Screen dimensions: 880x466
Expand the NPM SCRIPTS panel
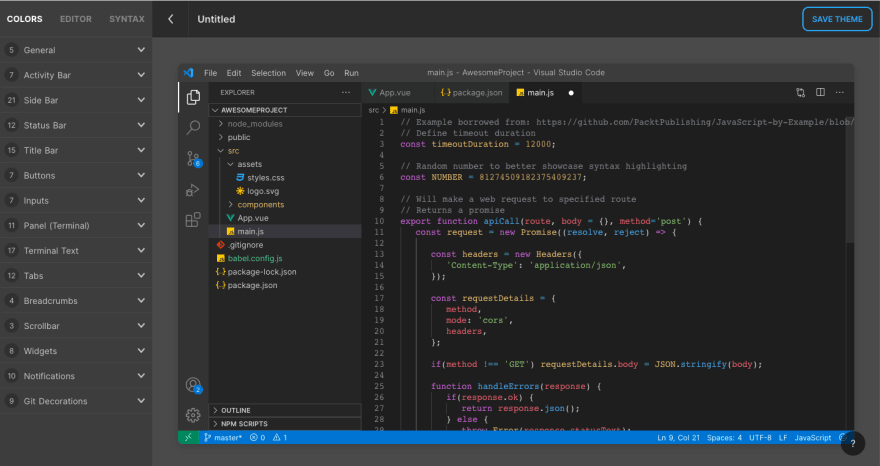click(x=285, y=424)
